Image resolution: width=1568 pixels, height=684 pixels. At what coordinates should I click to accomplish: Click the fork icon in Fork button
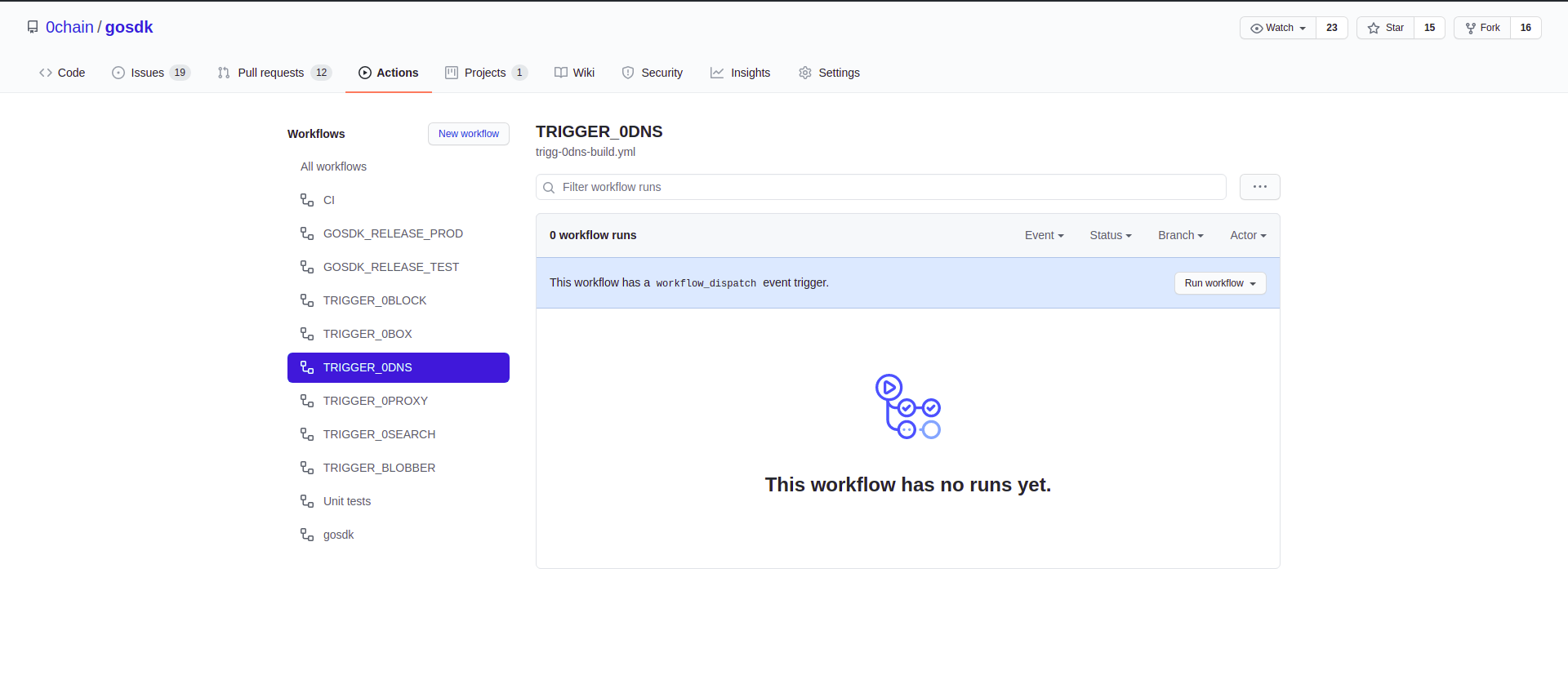(x=1471, y=28)
